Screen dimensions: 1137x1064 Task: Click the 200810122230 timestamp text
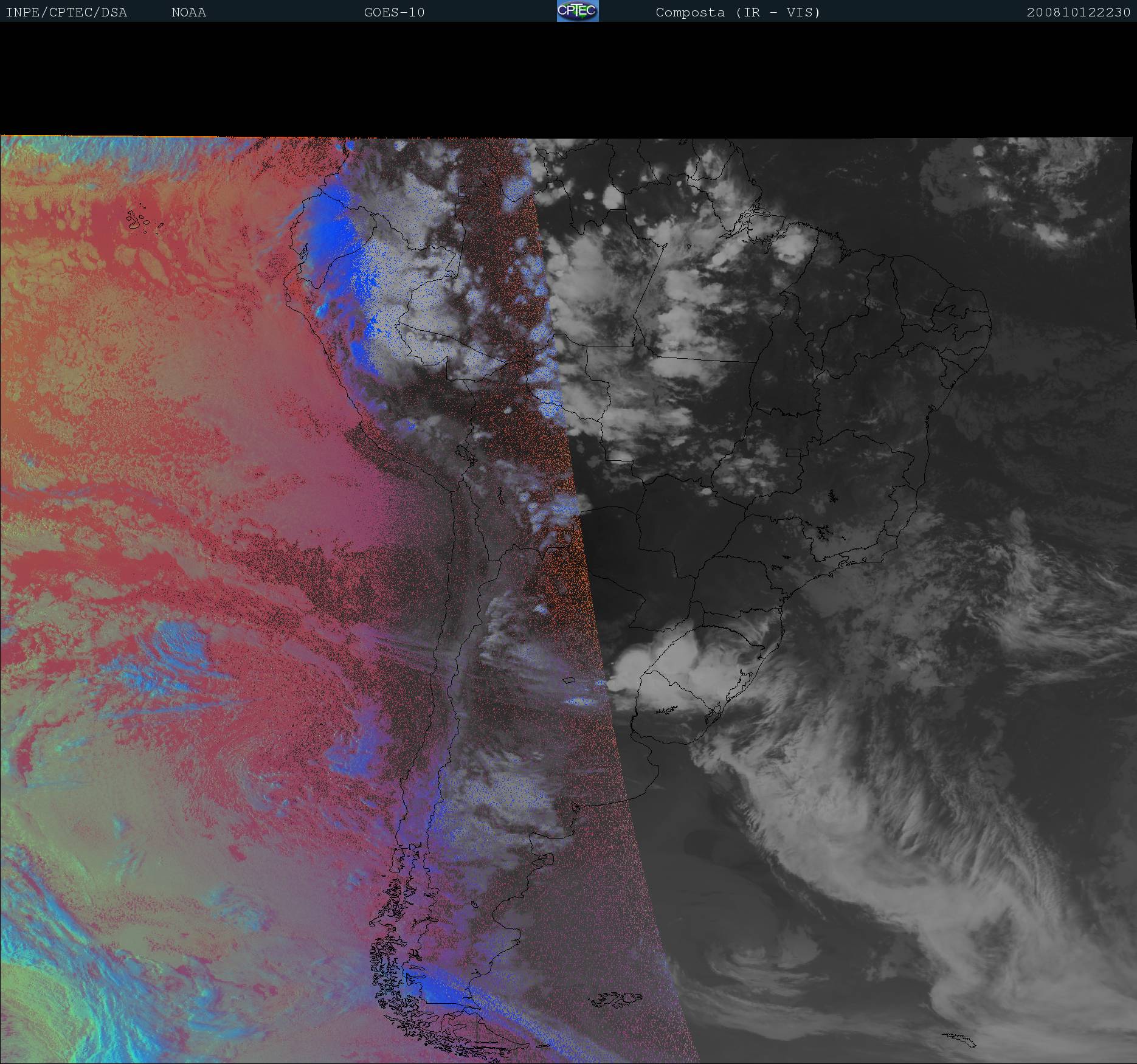(1078, 12)
